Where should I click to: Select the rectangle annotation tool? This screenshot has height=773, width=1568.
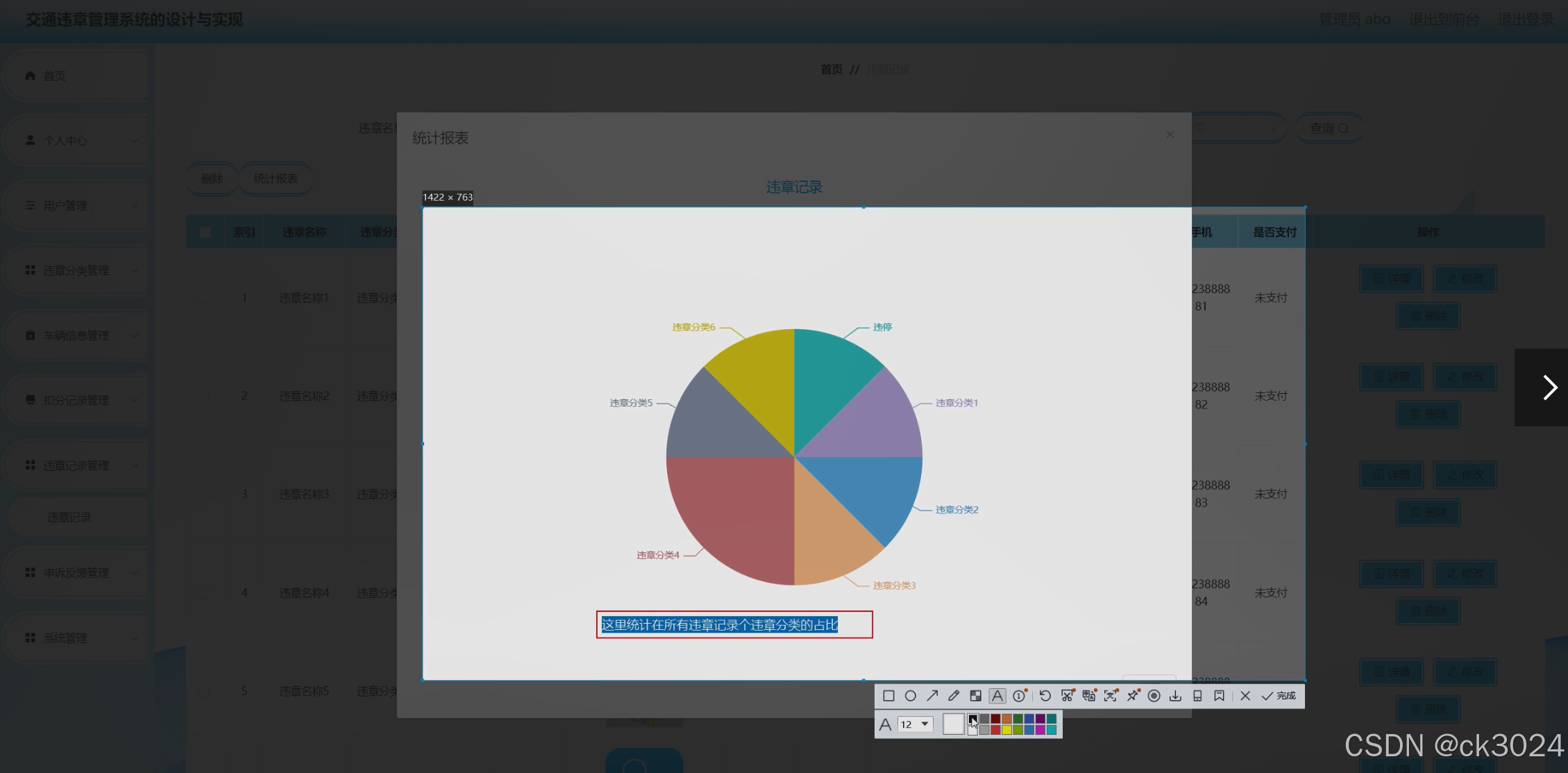pyautogui.click(x=888, y=696)
